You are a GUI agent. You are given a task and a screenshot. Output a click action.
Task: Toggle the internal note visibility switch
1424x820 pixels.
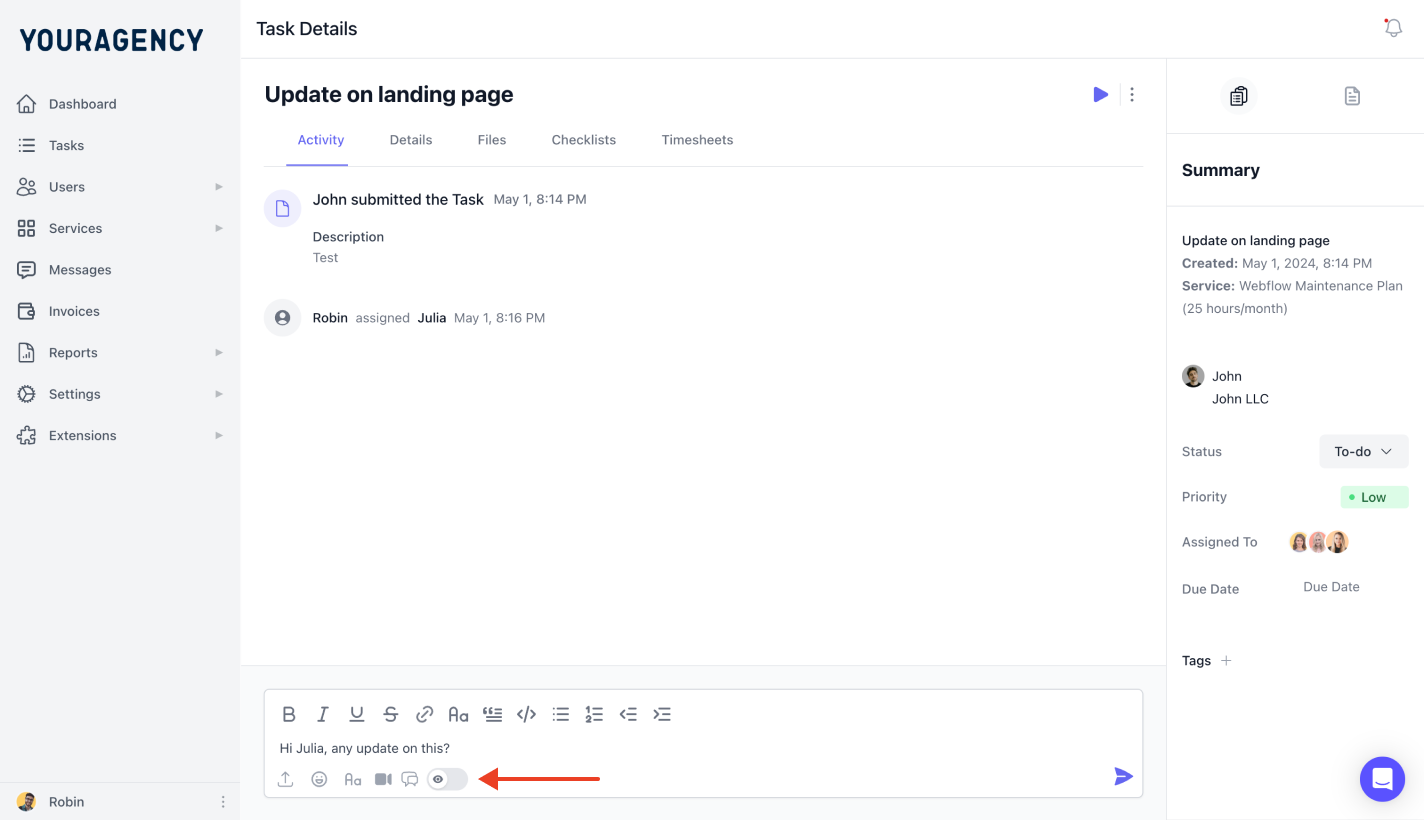pos(447,779)
